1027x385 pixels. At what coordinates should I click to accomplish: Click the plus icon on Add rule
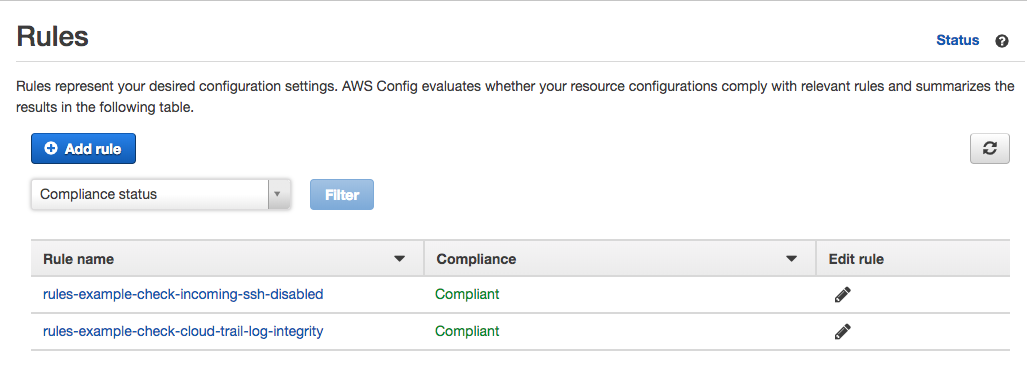[50, 149]
